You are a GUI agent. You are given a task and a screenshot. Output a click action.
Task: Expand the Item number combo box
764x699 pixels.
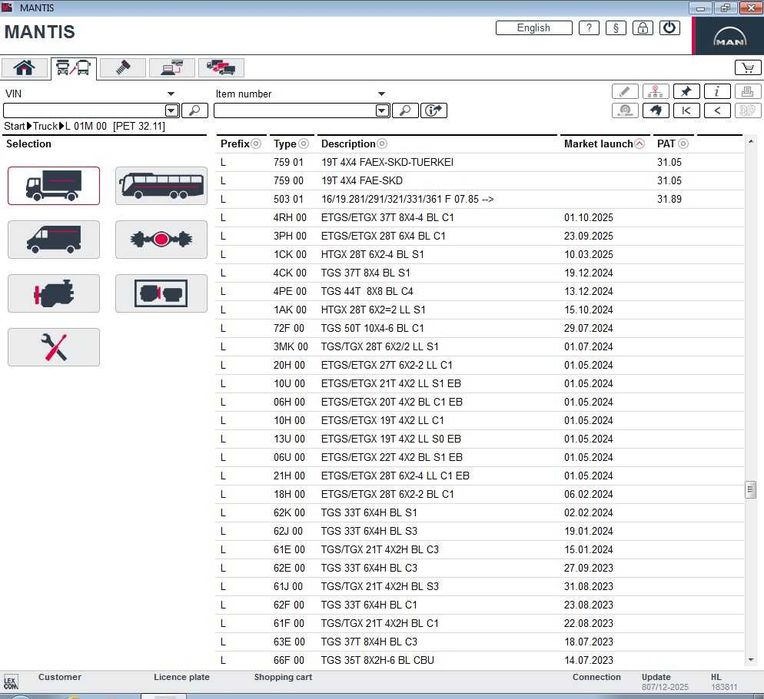coord(382,111)
